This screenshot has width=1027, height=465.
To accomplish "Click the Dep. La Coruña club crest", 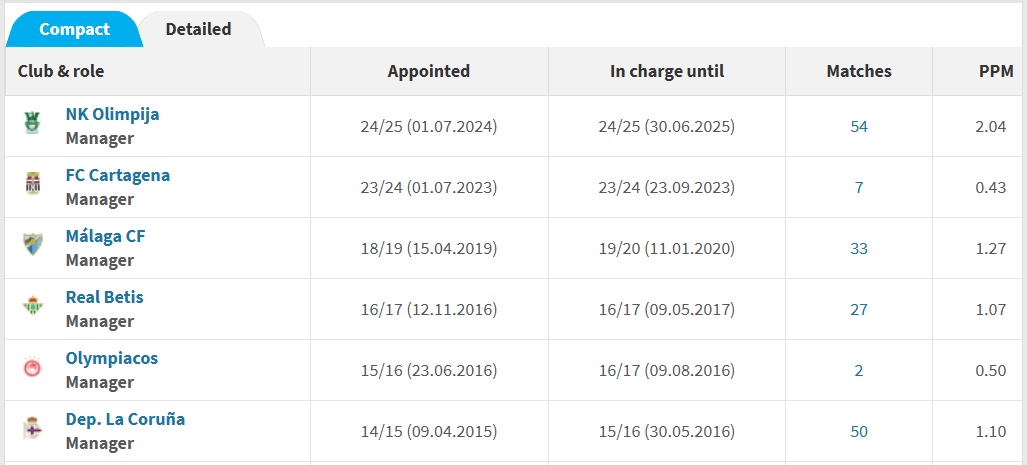I will click(33, 429).
